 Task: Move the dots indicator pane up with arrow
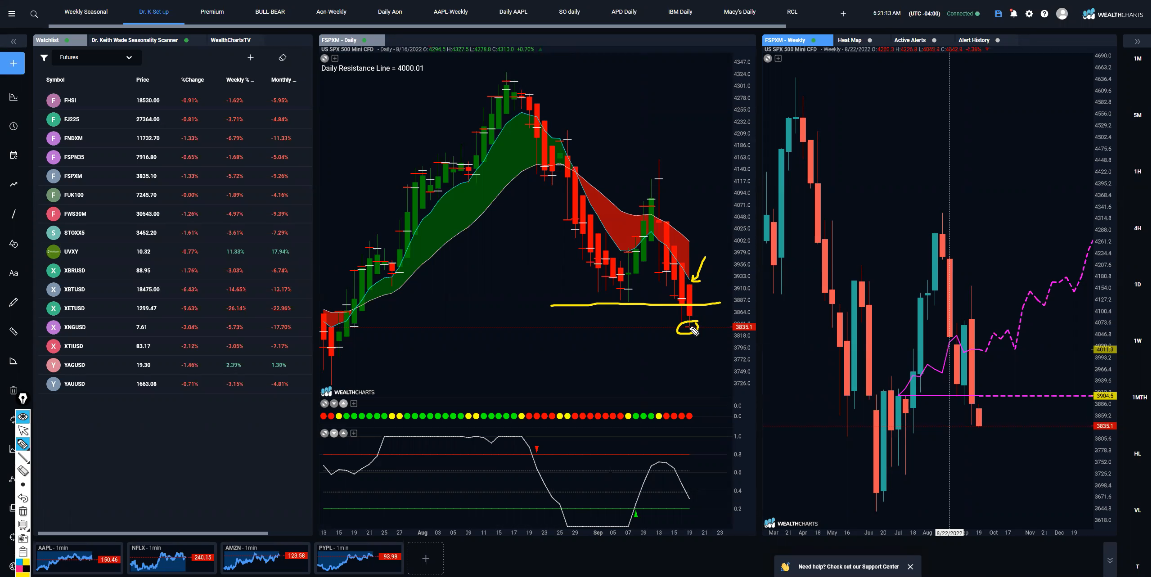(x=344, y=404)
